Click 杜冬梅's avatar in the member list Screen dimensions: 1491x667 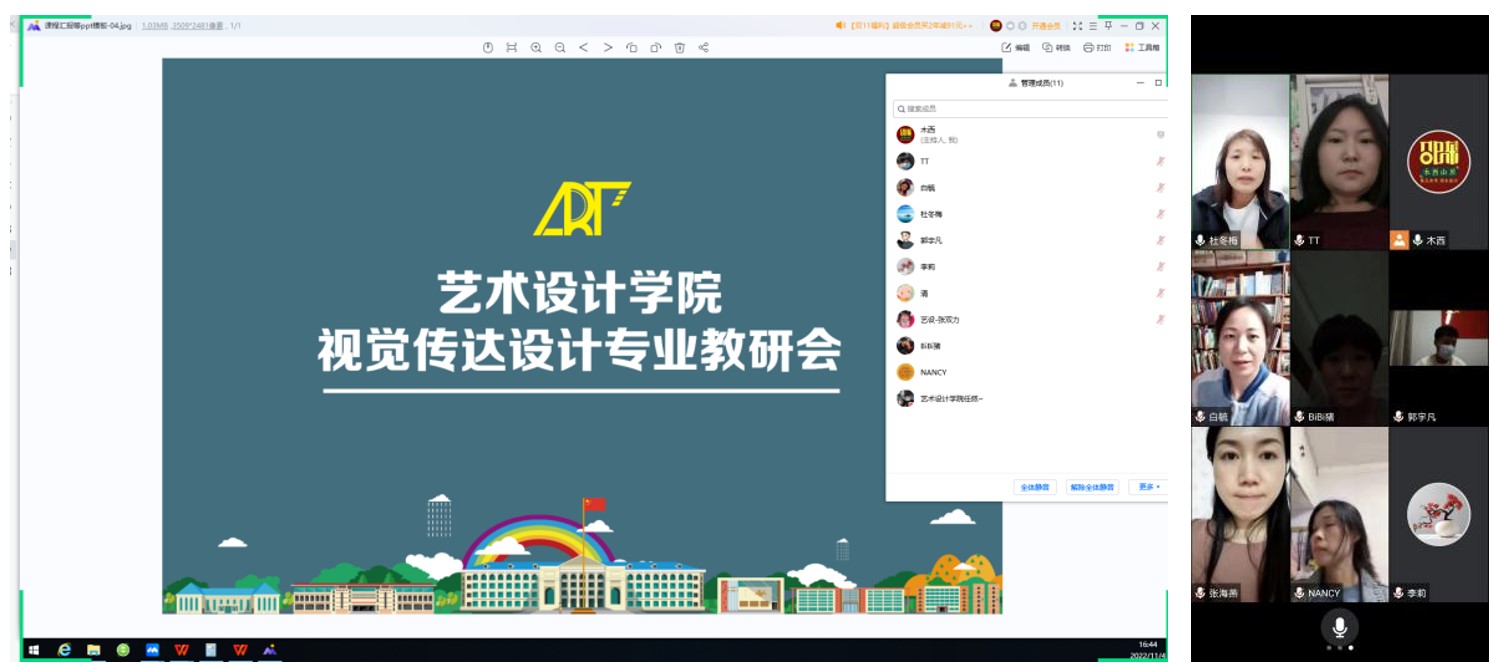[905, 214]
